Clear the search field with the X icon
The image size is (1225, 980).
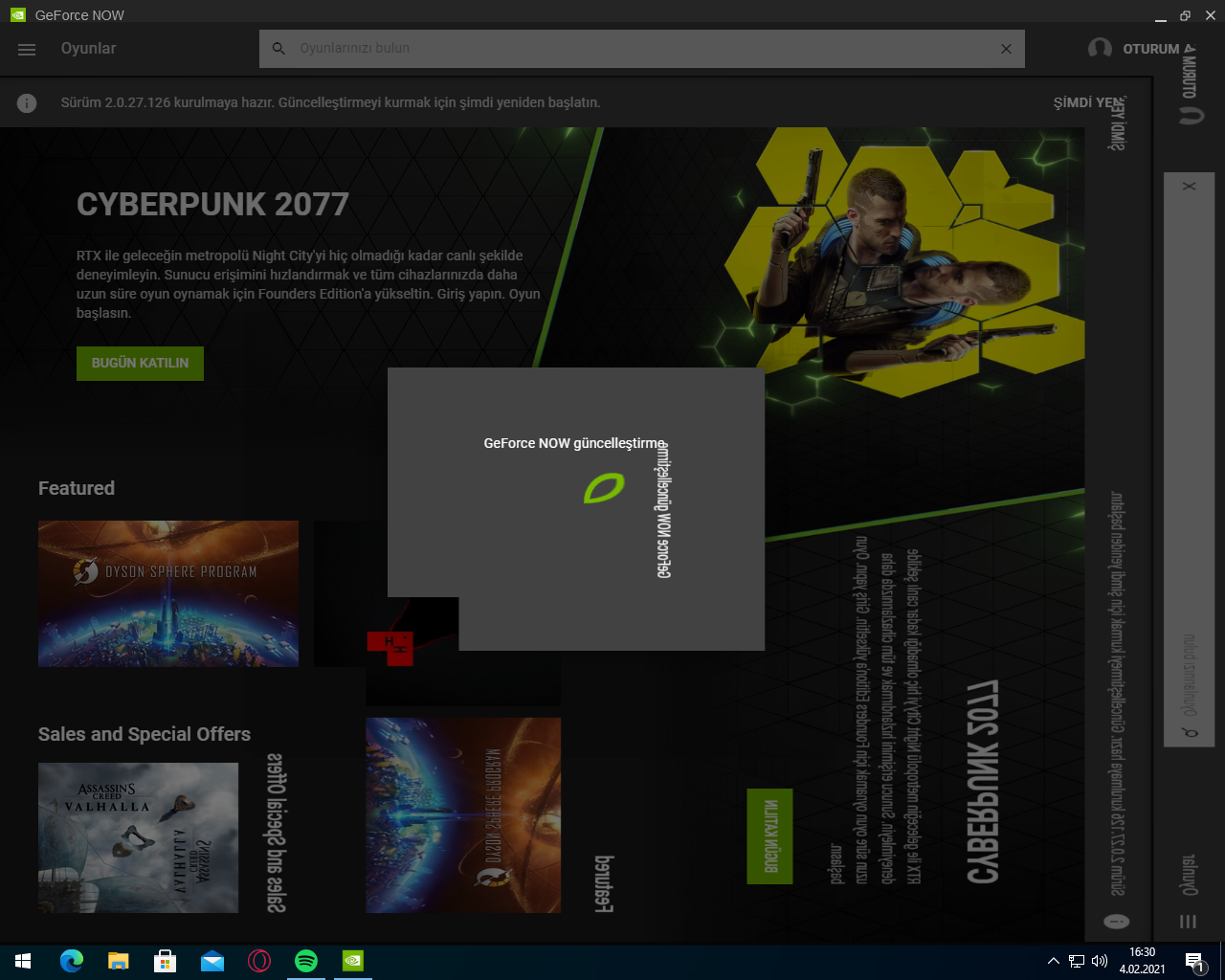click(x=1006, y=49)
